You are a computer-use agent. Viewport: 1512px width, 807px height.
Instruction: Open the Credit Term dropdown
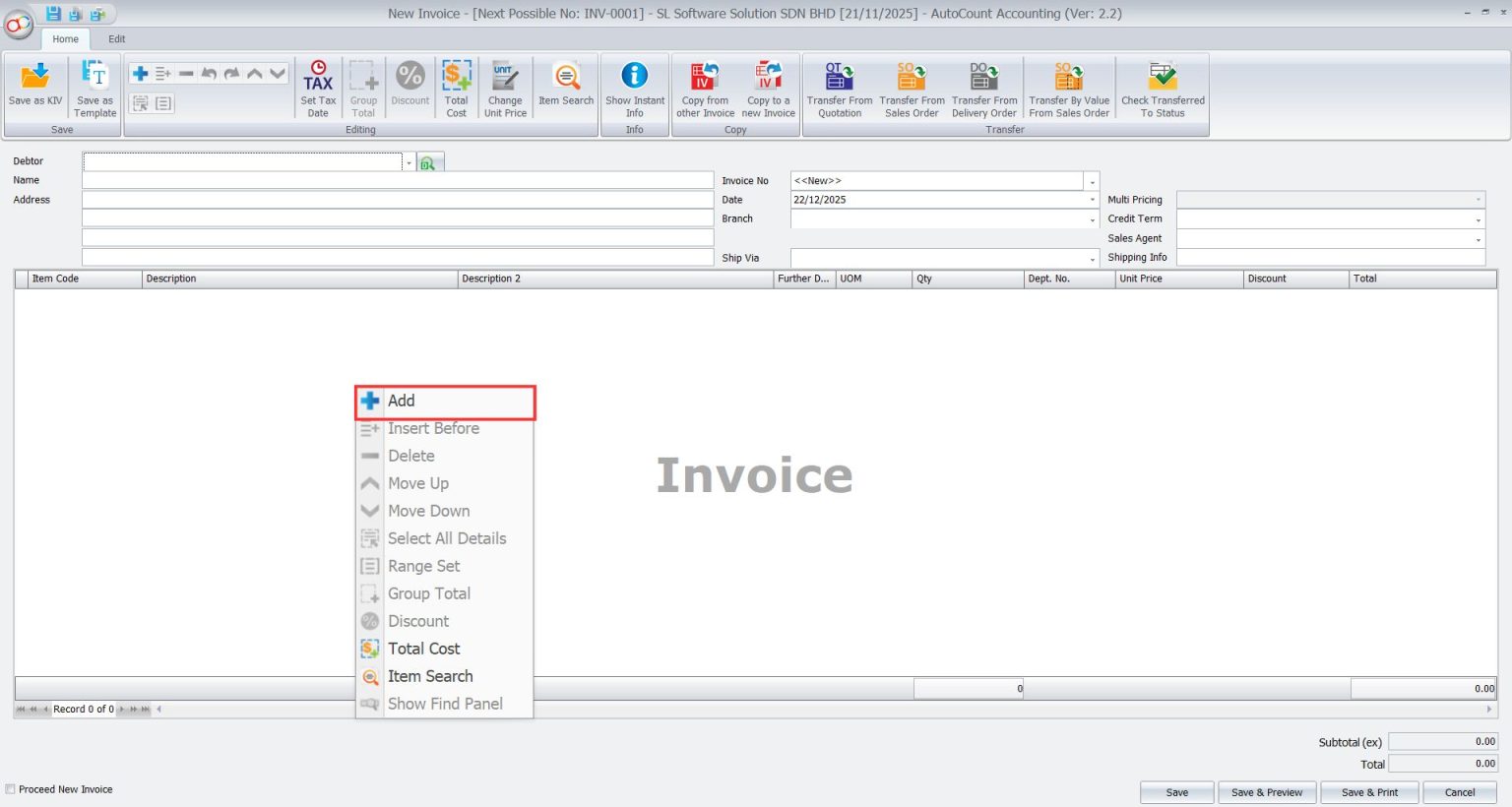coord(1478,218)
